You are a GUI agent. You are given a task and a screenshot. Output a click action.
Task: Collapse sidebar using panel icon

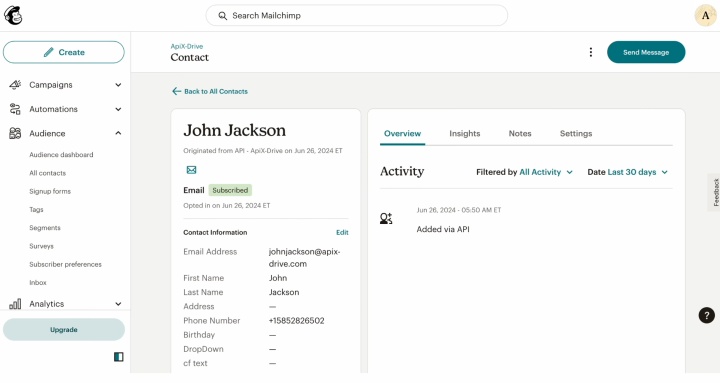[118, 357]
